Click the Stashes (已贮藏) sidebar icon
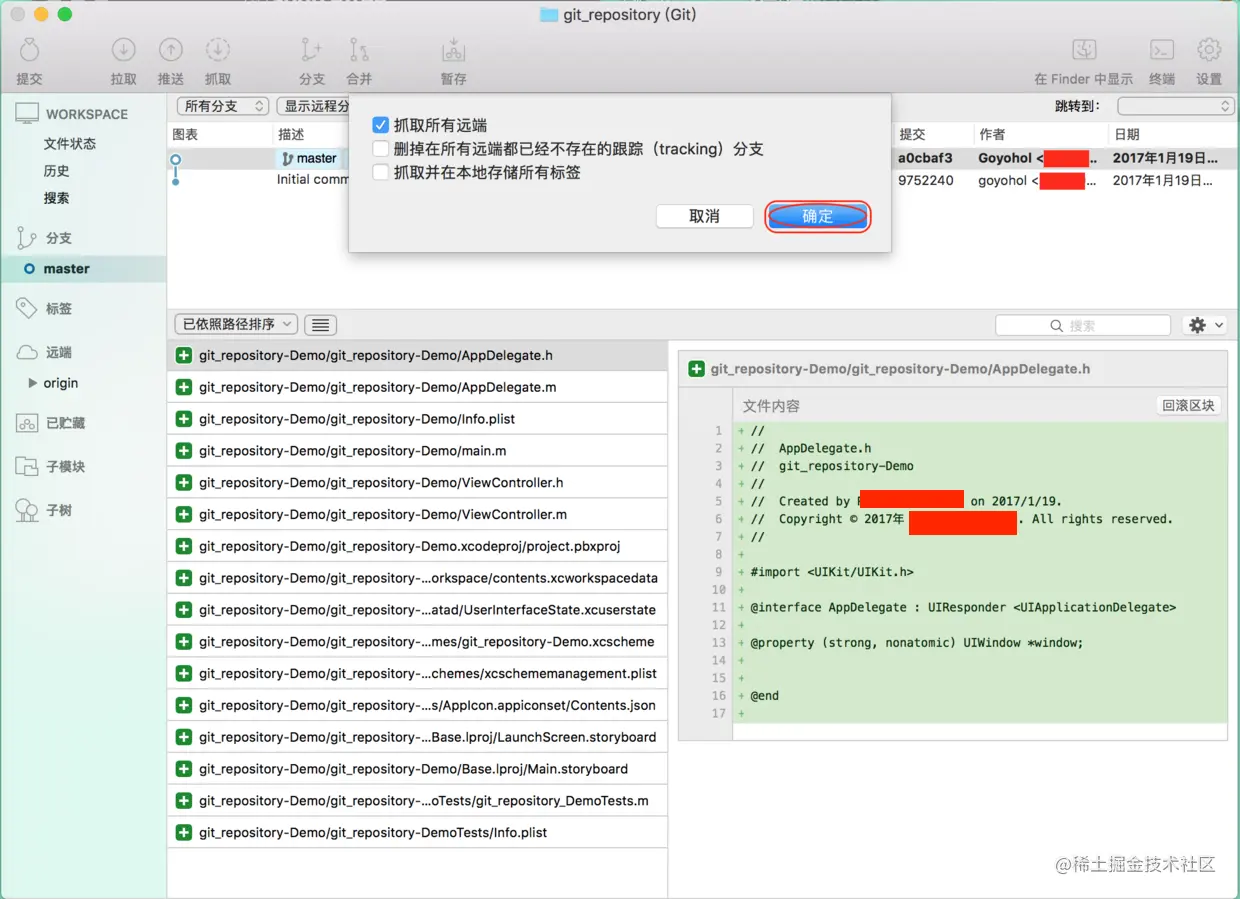The width and height of the screenshot is (1240, 899). (27, 423)
